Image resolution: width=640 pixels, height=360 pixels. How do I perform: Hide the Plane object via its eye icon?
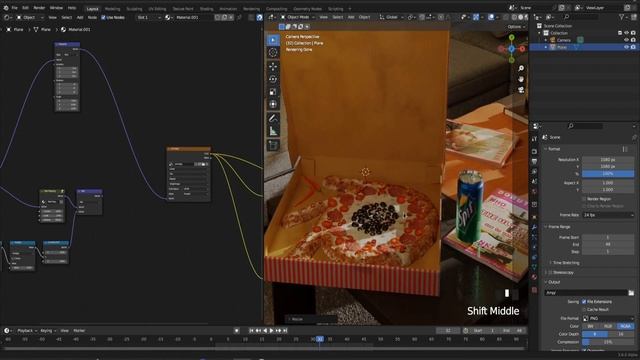click(x=627, y=47)
